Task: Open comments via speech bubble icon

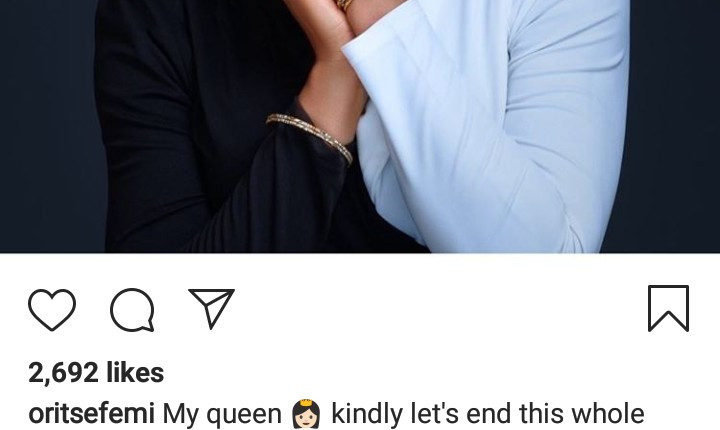Action: click(x=132, y=310)
